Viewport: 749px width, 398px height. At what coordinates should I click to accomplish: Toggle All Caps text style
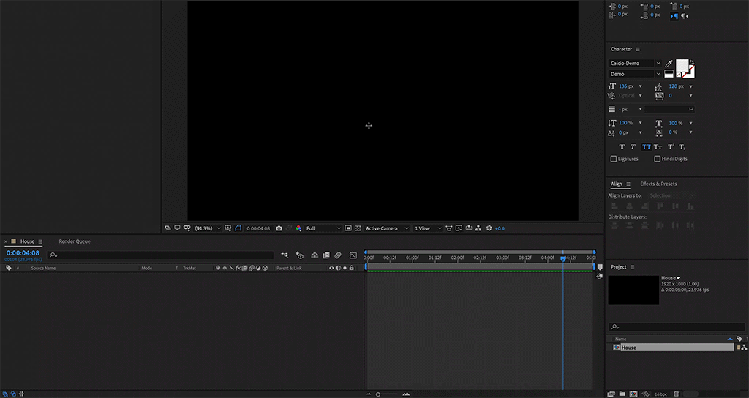[x=646, y=147]
